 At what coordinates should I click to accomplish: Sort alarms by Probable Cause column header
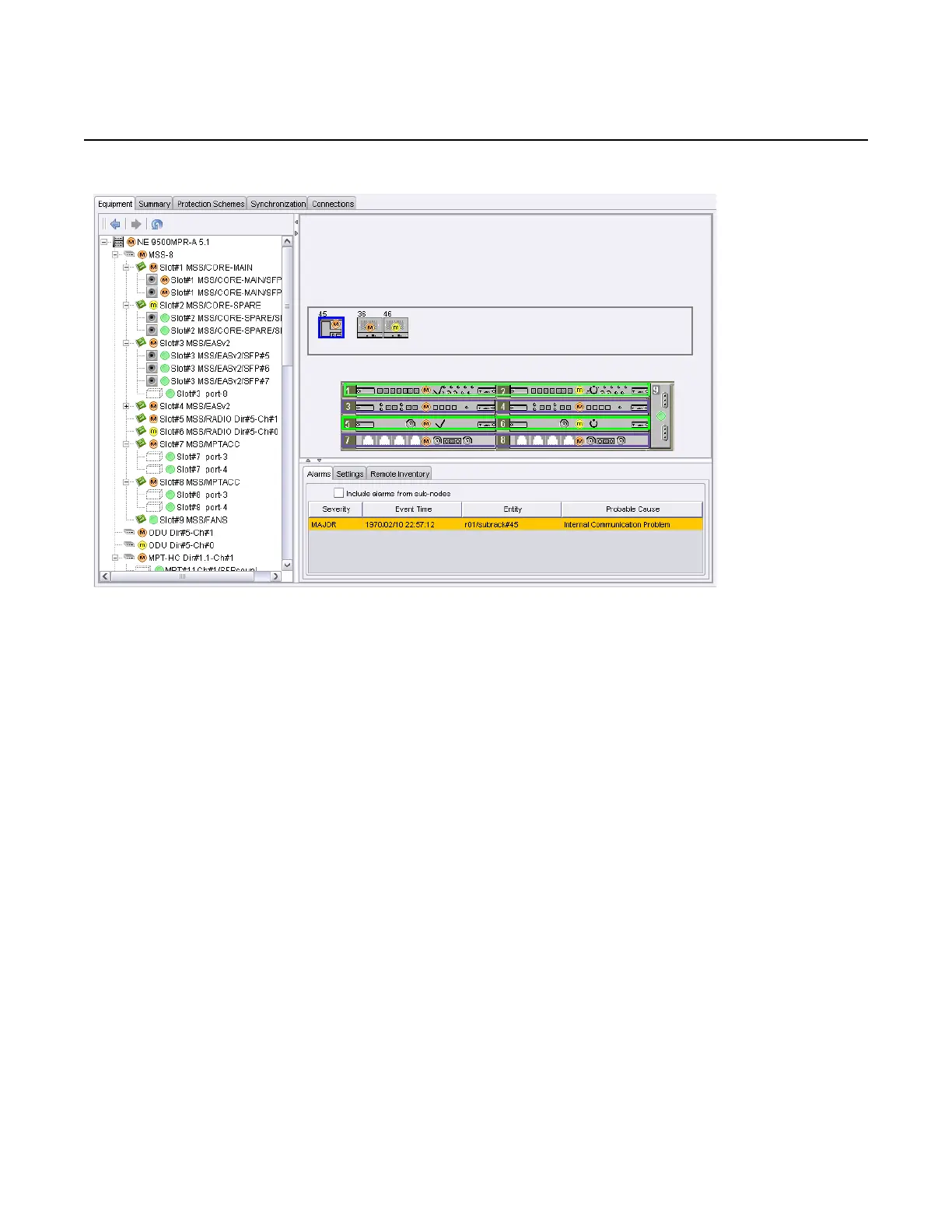point(632,509)
